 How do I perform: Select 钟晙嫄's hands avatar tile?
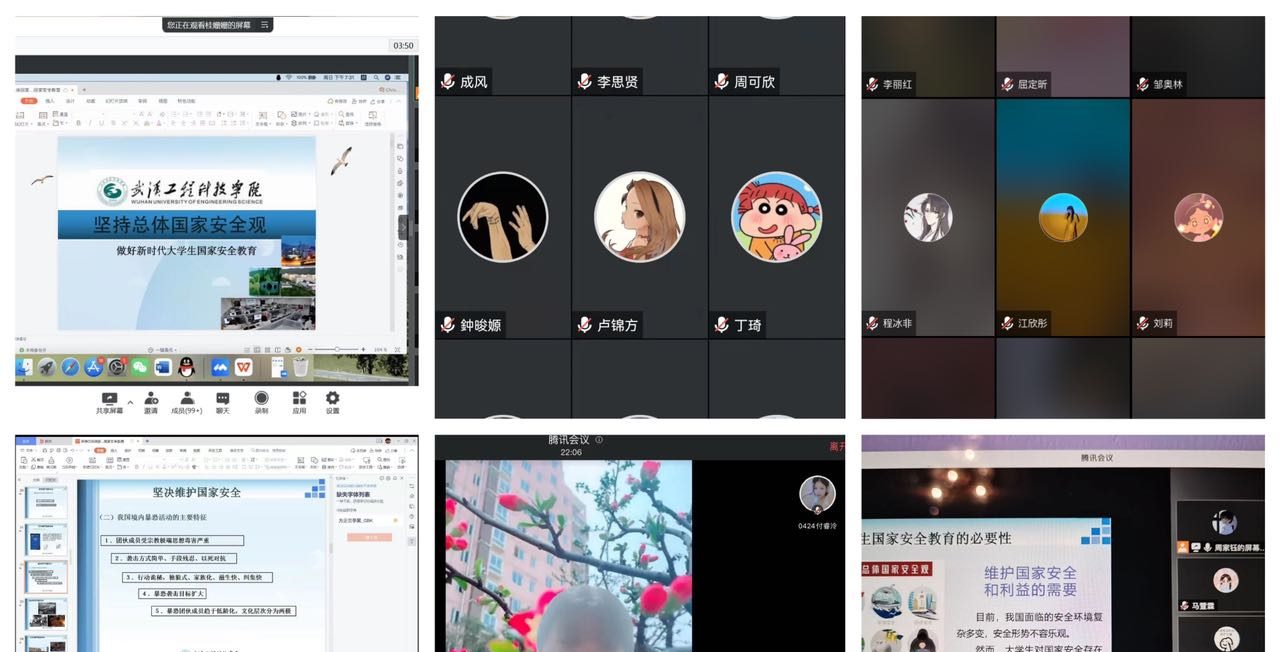pyautogui.click(x=502, y=217)
